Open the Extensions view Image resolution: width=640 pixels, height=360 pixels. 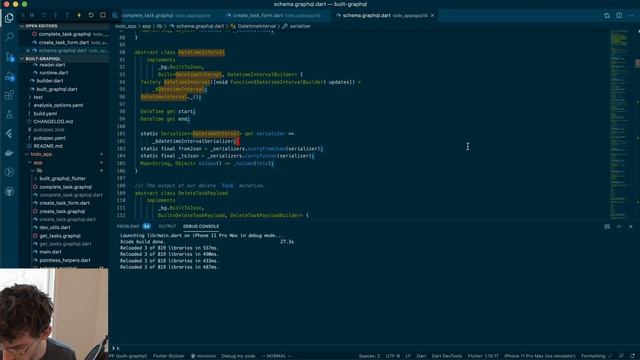[9, 95]
